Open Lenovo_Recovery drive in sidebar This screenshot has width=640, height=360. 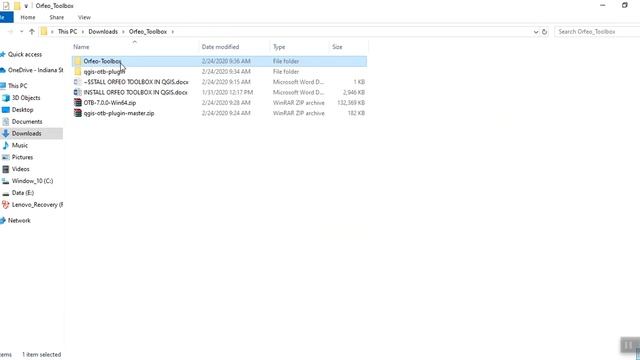pos(37,205)
